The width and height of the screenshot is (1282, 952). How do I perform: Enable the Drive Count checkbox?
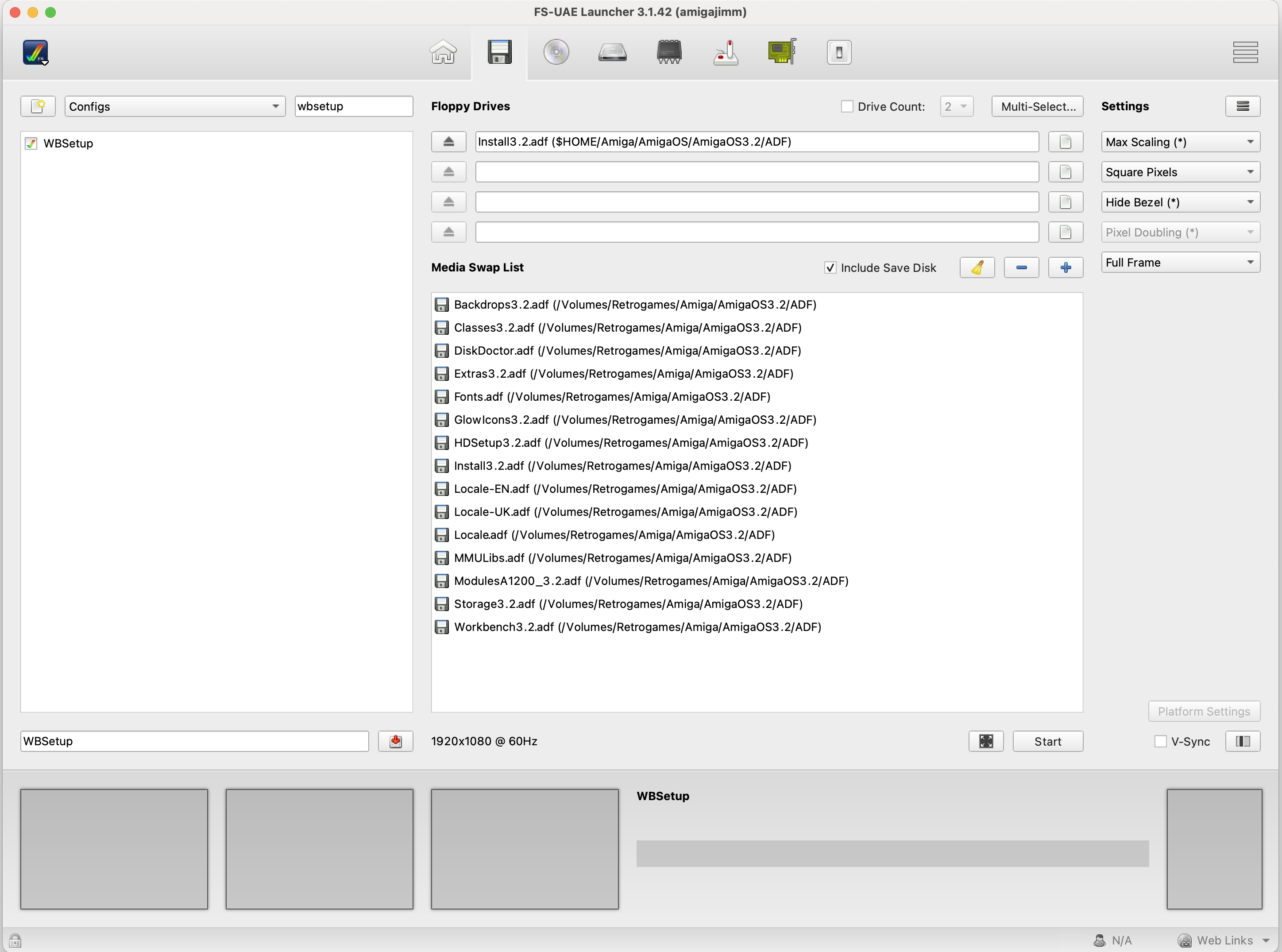(846, 107)
